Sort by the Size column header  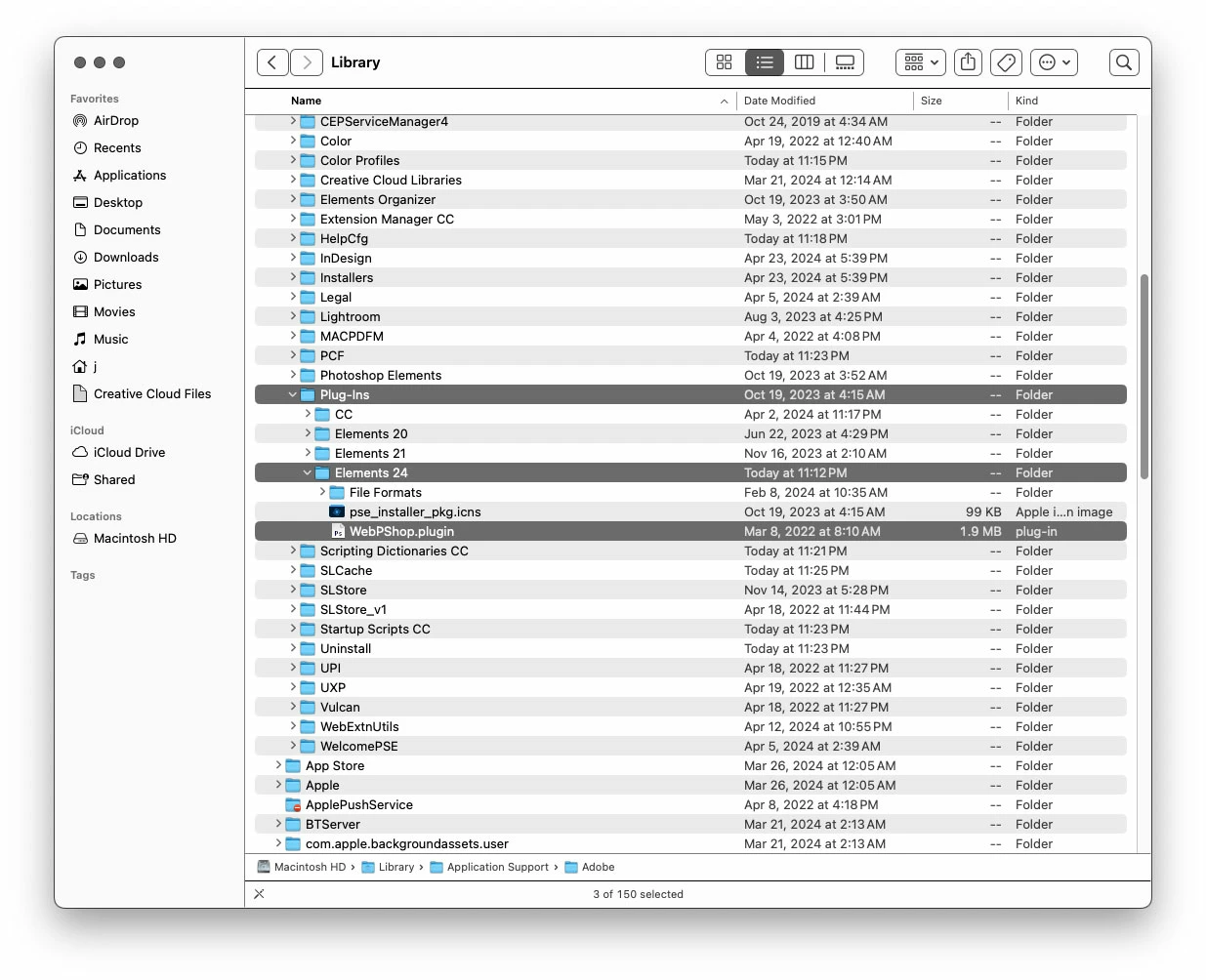(932, 101)
